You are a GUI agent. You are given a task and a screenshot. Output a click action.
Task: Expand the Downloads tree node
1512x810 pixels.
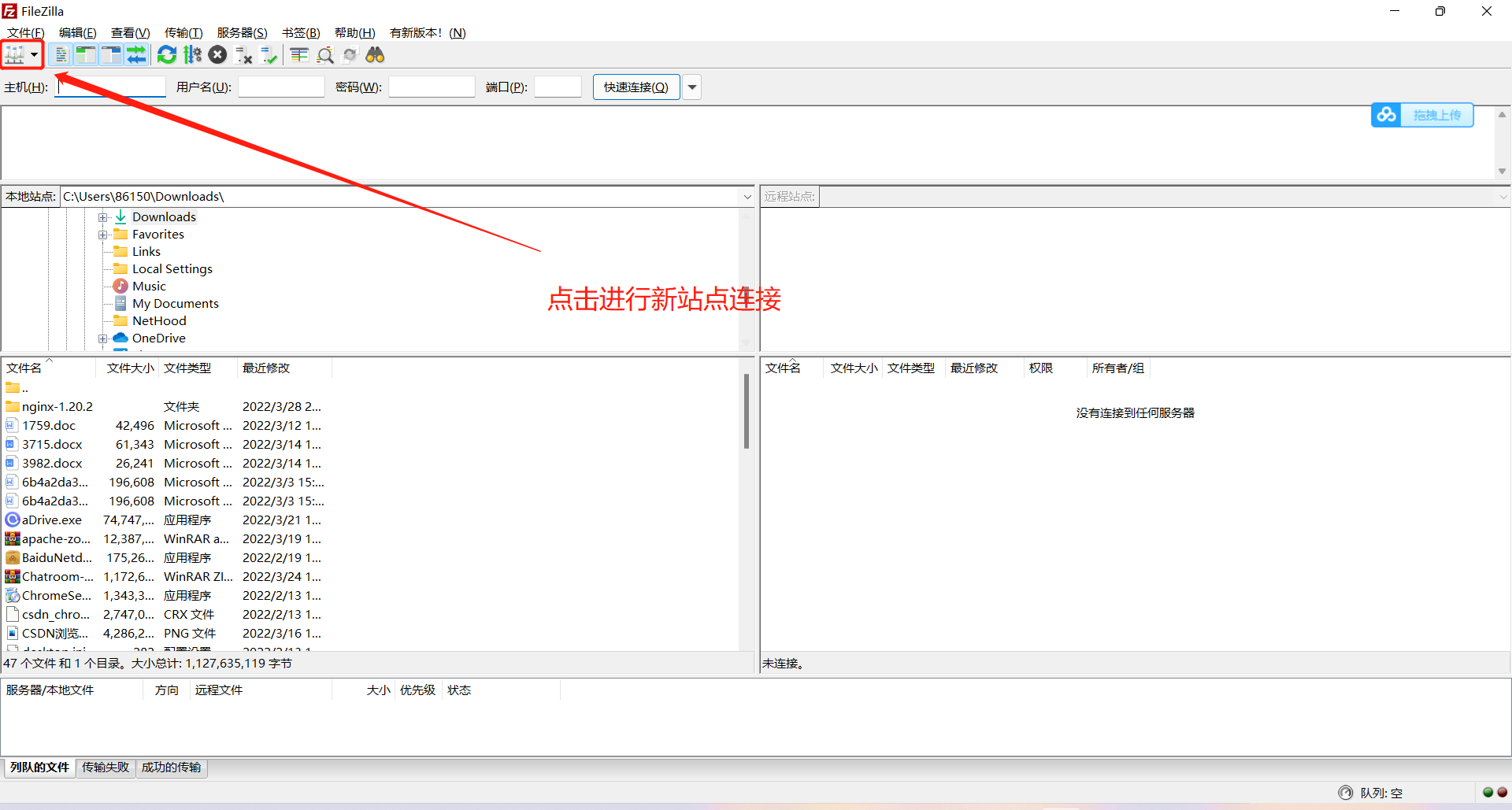102,217
